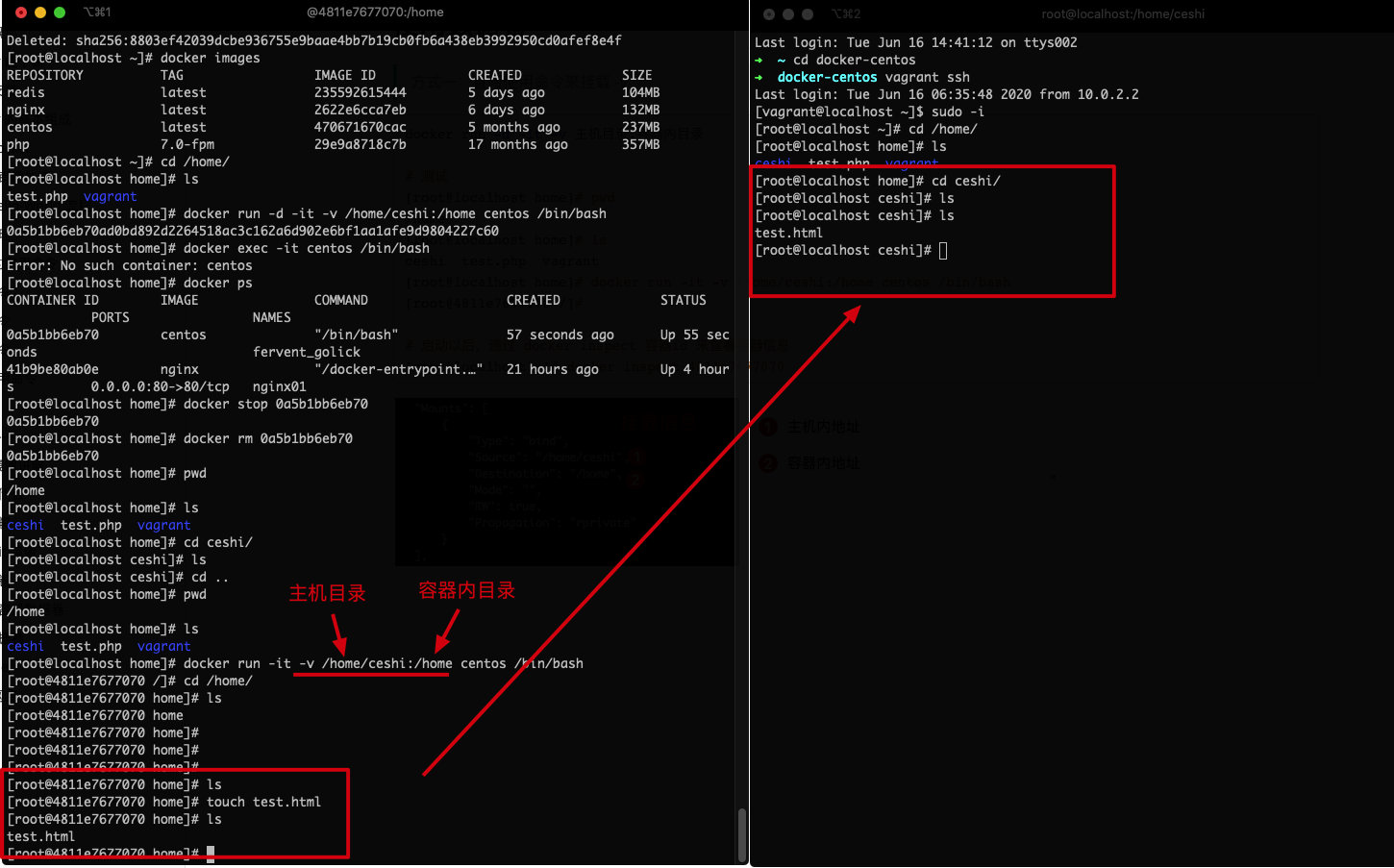The width and height of the screenshot is (1394, 868).
Task: Click the TAG column header
Action: coord(172,75)
